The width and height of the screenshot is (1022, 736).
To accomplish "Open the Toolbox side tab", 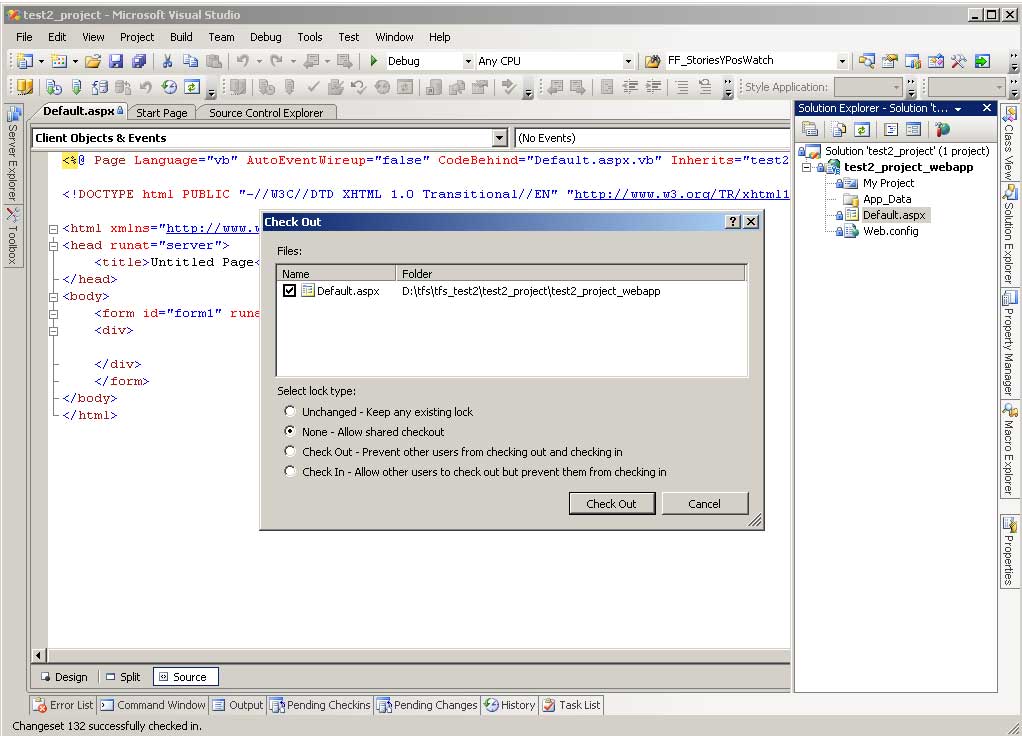I will click(13, 236).
